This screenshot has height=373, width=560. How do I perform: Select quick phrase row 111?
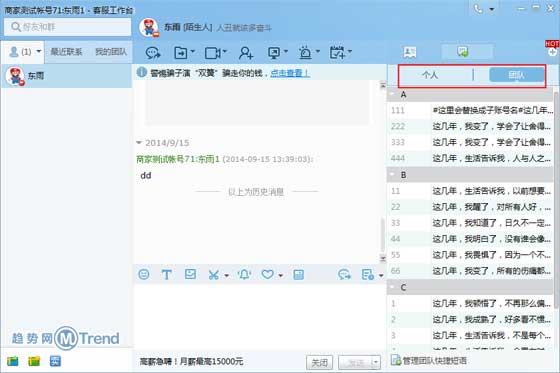tap(470, 110)
